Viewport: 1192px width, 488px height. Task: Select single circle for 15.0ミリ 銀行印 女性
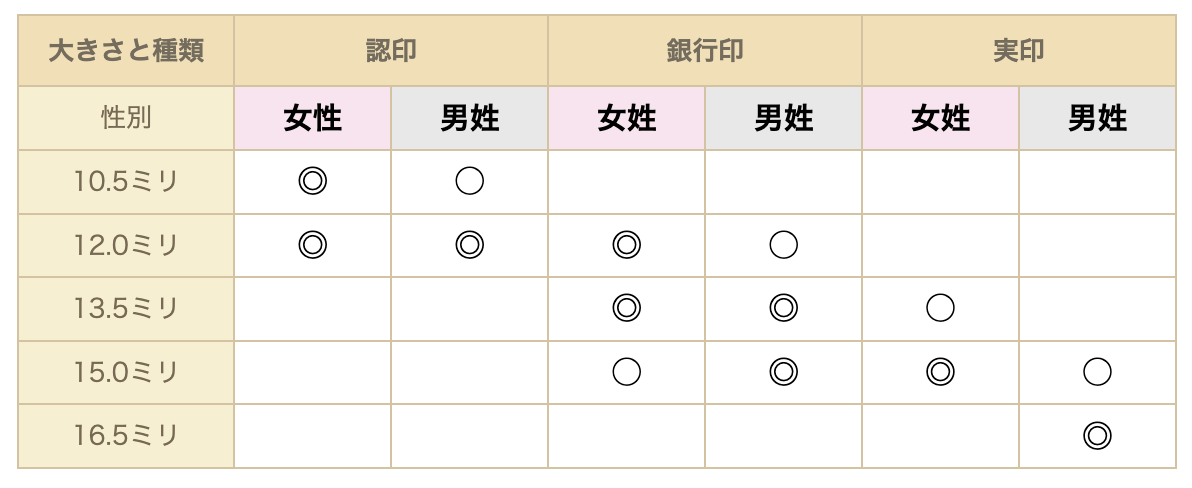point(626,372)
